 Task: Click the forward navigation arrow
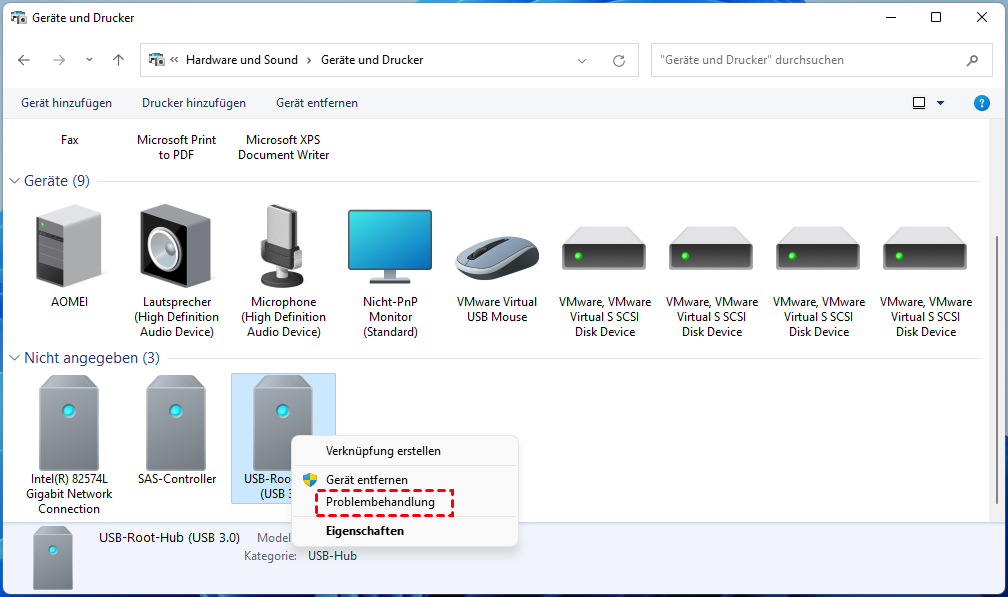point(59,60)
